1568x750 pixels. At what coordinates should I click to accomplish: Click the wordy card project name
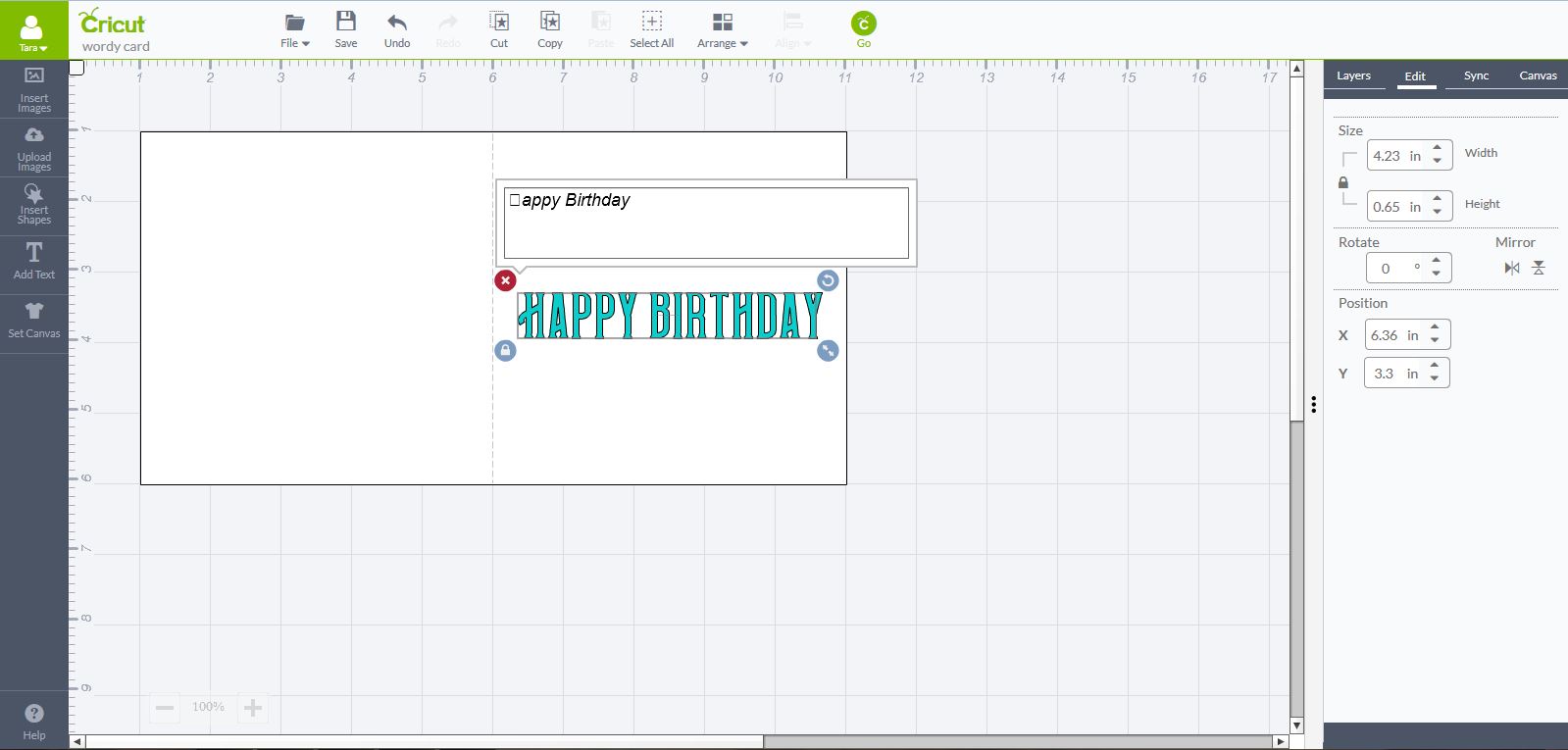[x=116, y=46]
